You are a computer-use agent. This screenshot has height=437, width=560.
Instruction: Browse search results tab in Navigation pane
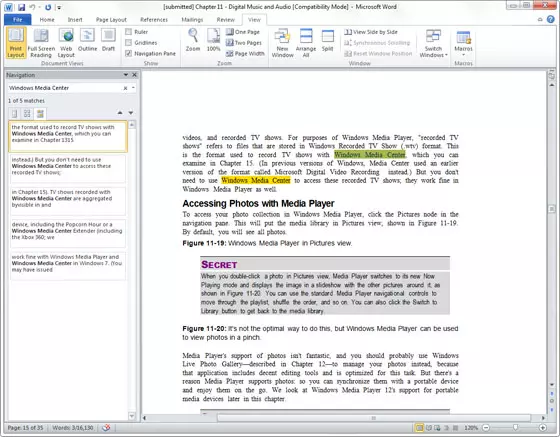pos(40,114)
